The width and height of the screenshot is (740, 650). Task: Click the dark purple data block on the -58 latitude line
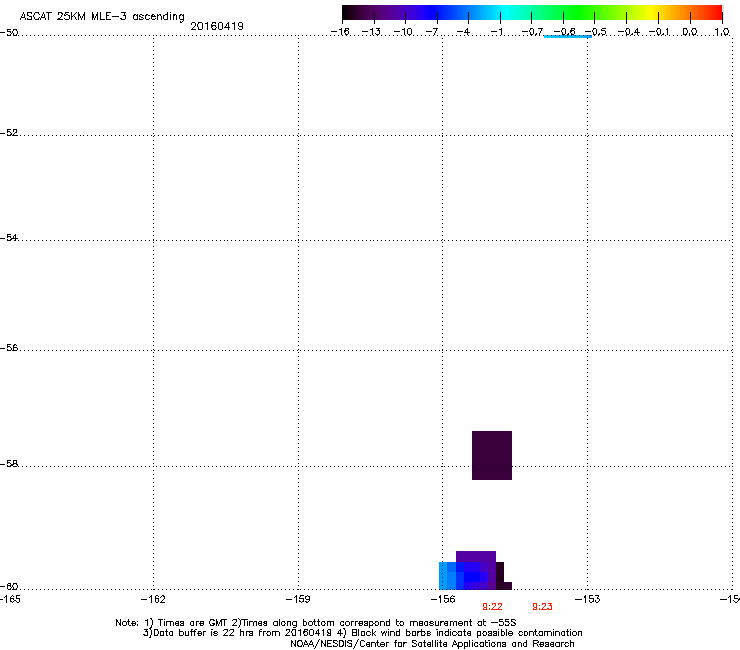point(492,456)
